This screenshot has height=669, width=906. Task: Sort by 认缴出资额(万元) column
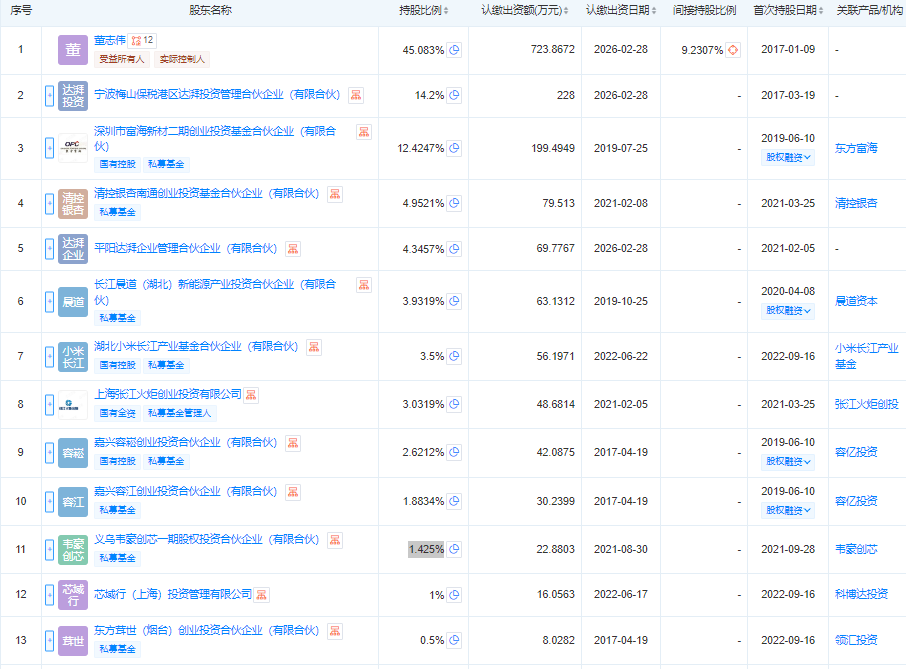click(527, 10)
